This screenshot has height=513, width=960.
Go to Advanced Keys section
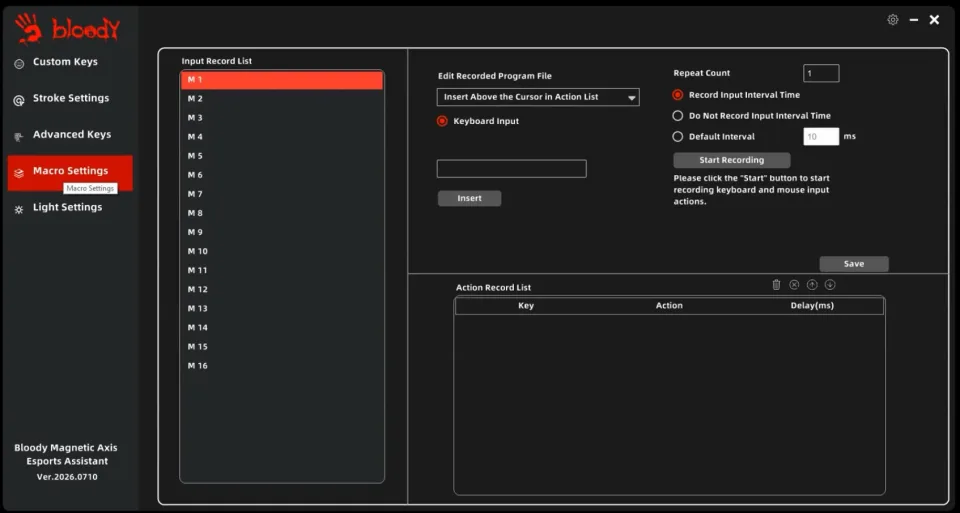coord(70,135)
